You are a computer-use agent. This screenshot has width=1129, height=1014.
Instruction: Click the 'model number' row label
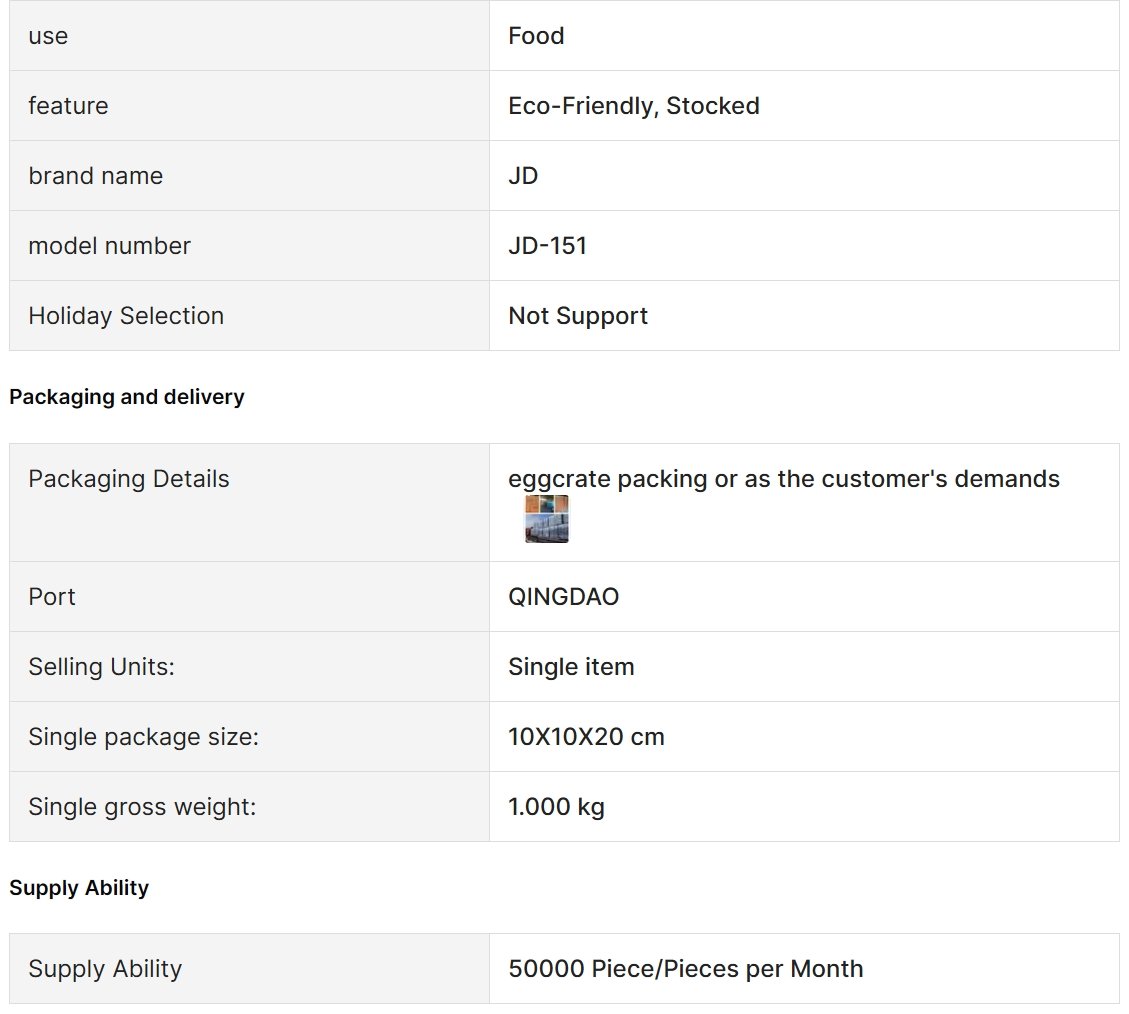(109, 246)
